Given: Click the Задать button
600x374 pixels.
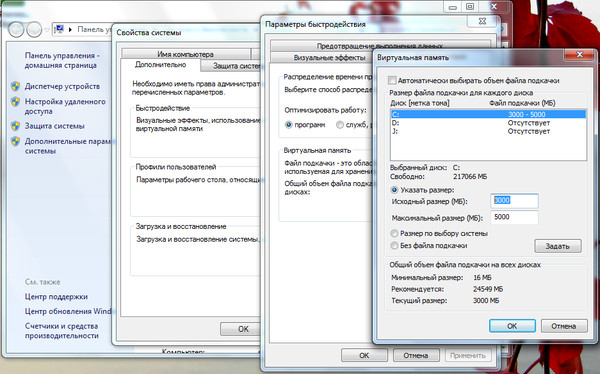Looking at the screenshot, I should [x=558, y=246].
